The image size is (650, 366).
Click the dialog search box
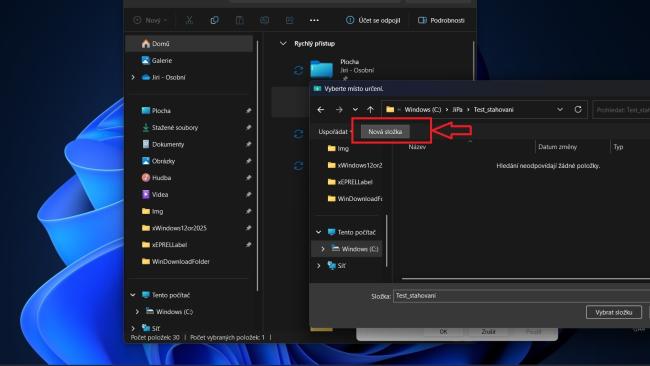tap(621, 110)
